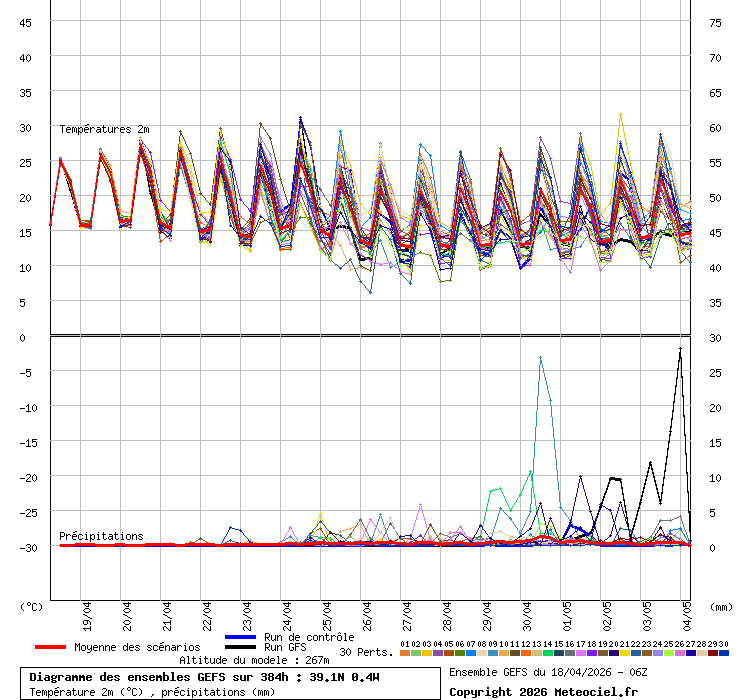
Task: Select perturbation 30 blue legend swatch
Action: [724, 653]
